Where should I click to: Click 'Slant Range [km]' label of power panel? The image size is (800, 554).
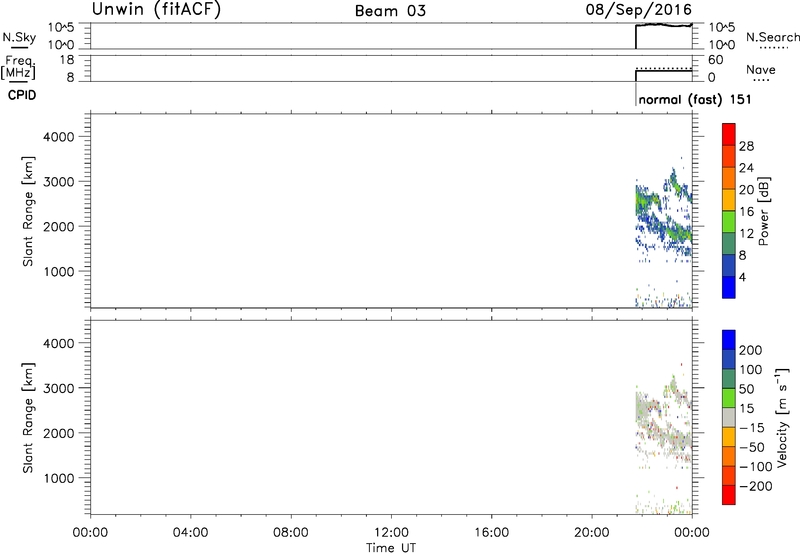tap(28, 211)
